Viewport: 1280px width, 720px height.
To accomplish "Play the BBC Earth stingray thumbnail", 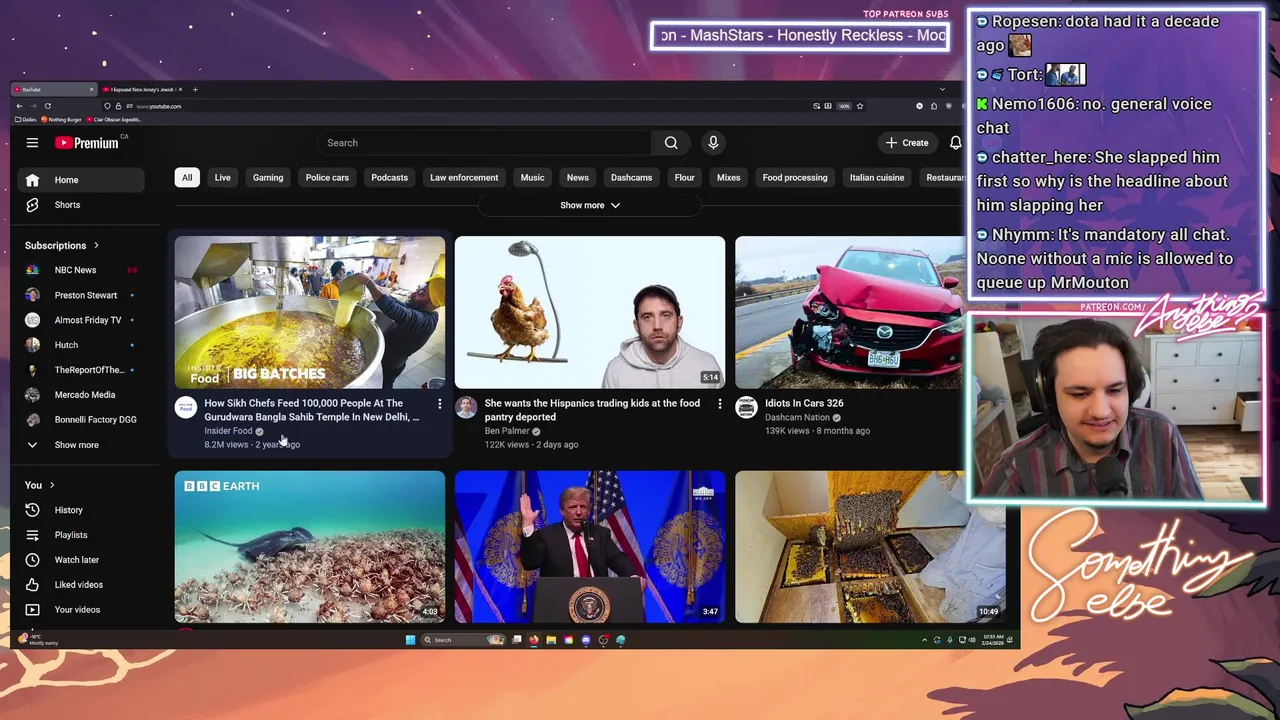I will [310, 547].
